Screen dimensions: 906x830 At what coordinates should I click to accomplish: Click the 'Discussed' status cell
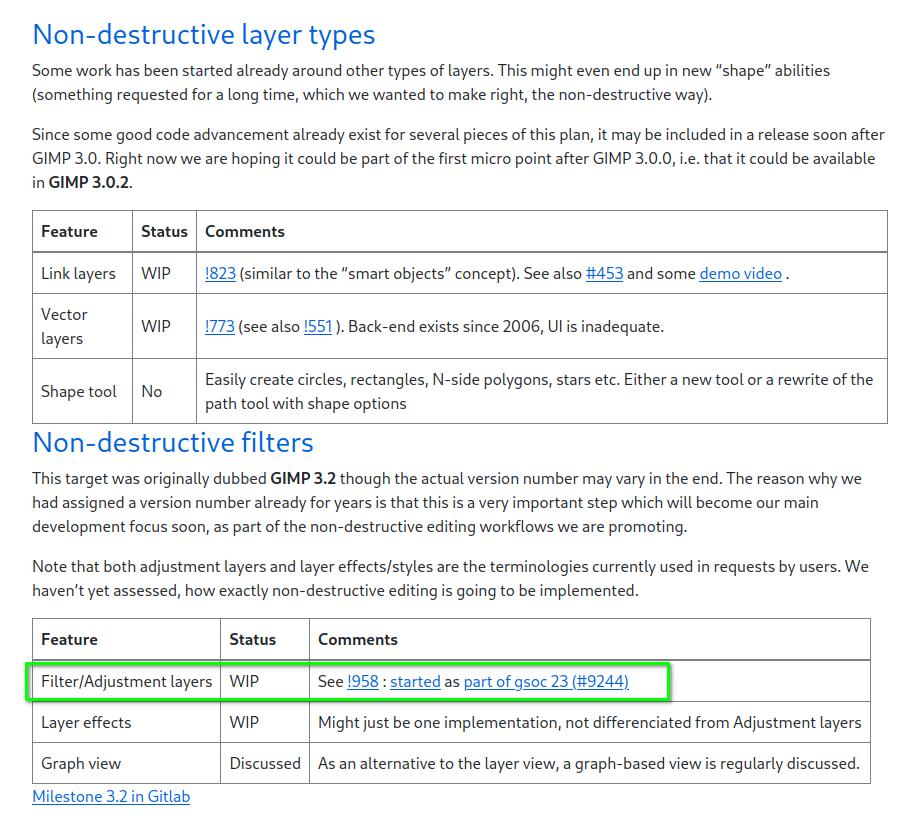coord(264,763)
